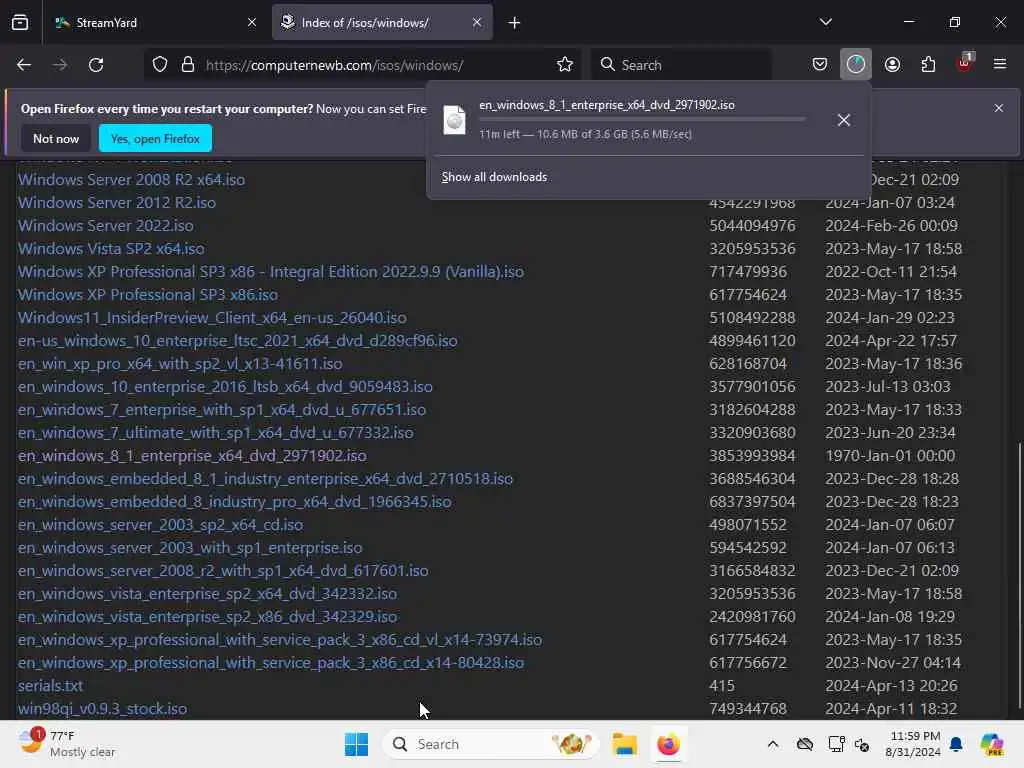1024x768 pixels.
Task: Open en_windows_7_ultimate_with_sp1 ISO link
Action: 216,432
